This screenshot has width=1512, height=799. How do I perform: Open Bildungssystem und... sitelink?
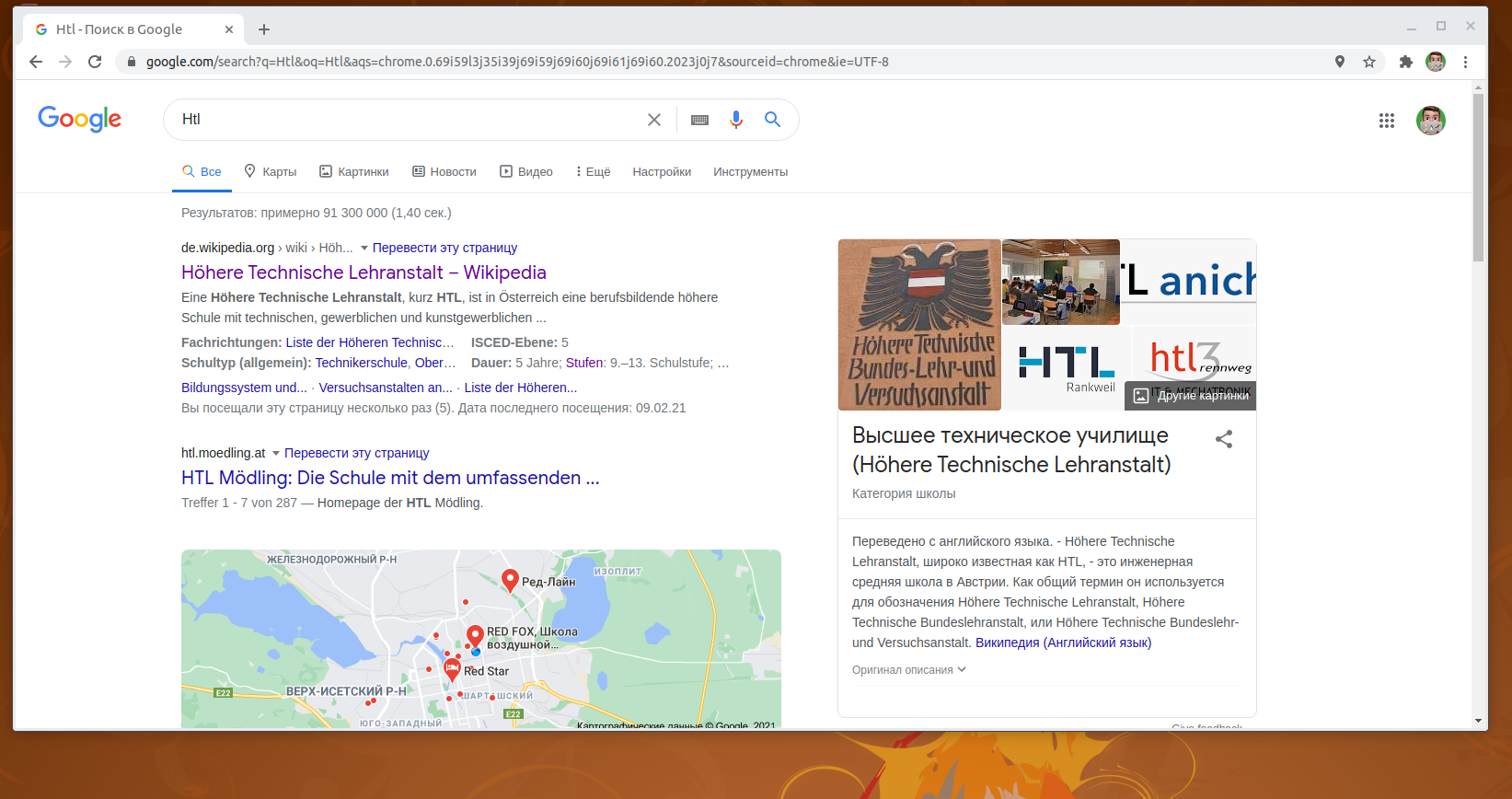tap(244, 388)
